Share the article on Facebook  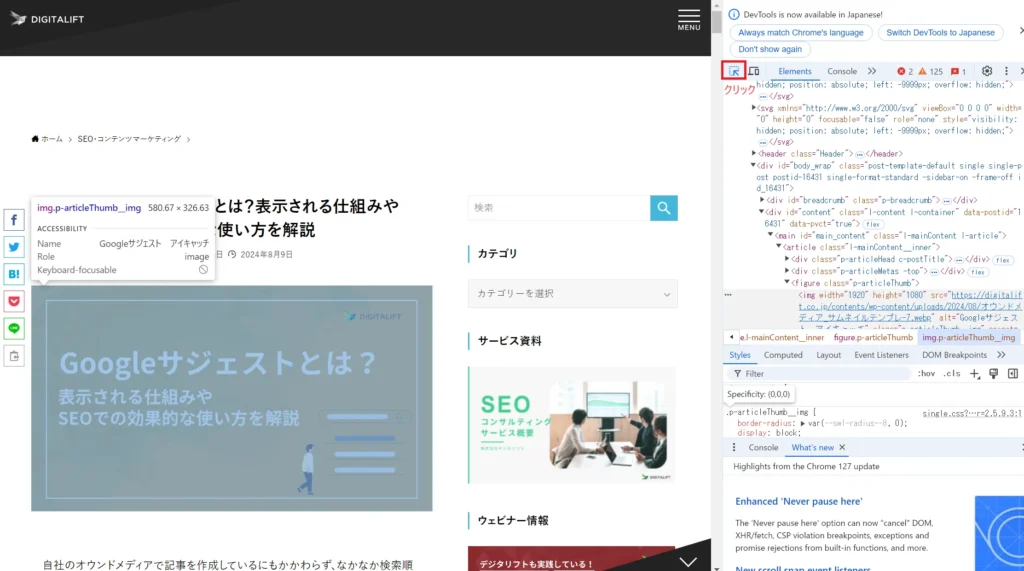click(x=14, y=220)
